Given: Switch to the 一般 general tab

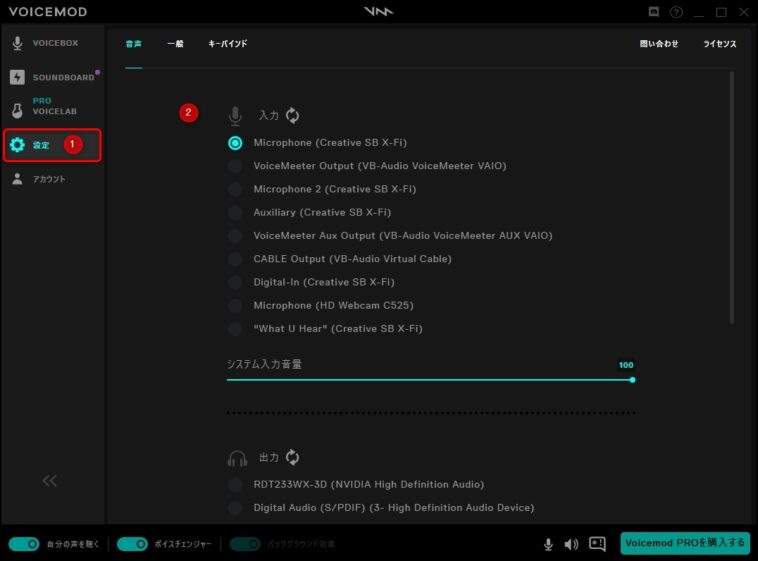Looking at the screenshot, I should [x=175, y=44].
